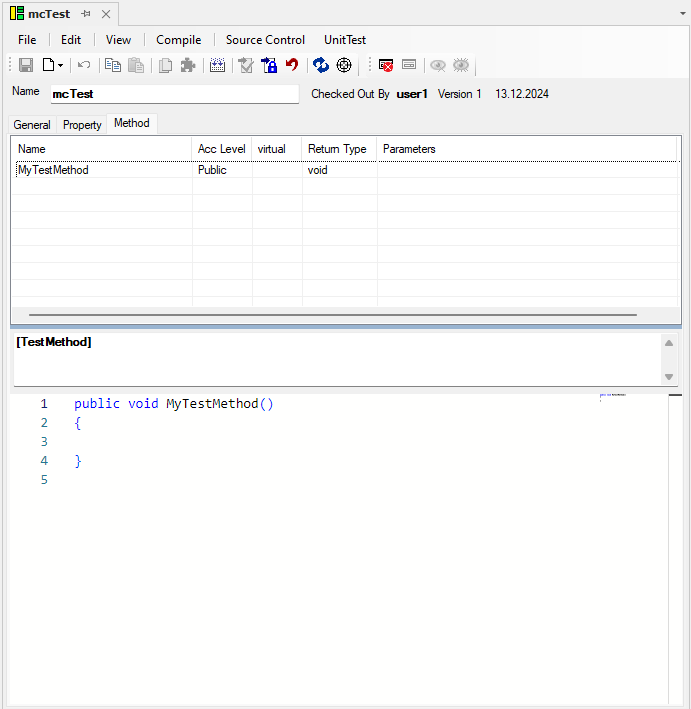The image size is (691, 709).
Task: Click the virtual column header
Action: click(276, 149)
